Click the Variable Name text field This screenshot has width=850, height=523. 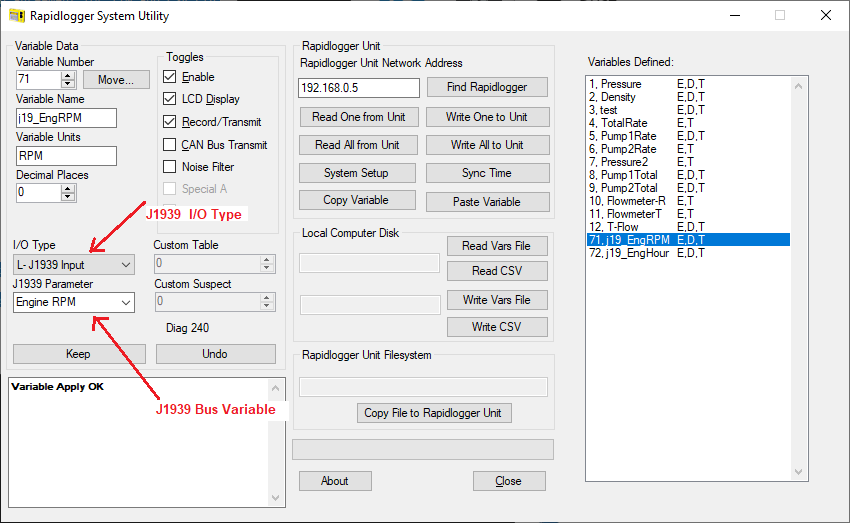(66, 118)
